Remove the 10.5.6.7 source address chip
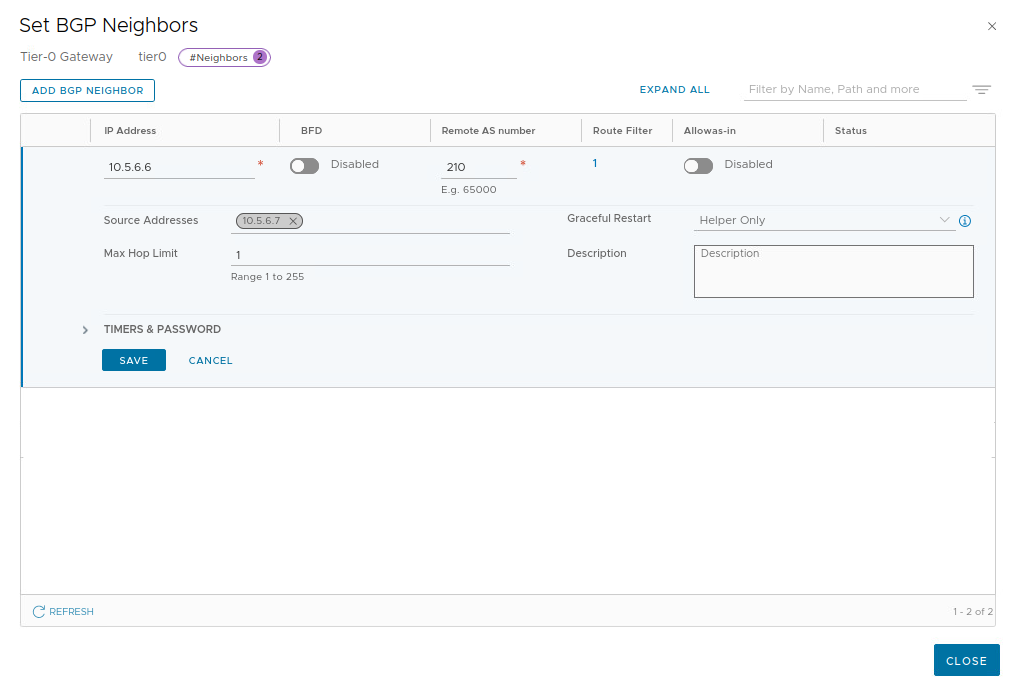The image size is (1016, 695). [x=292, y=221]
